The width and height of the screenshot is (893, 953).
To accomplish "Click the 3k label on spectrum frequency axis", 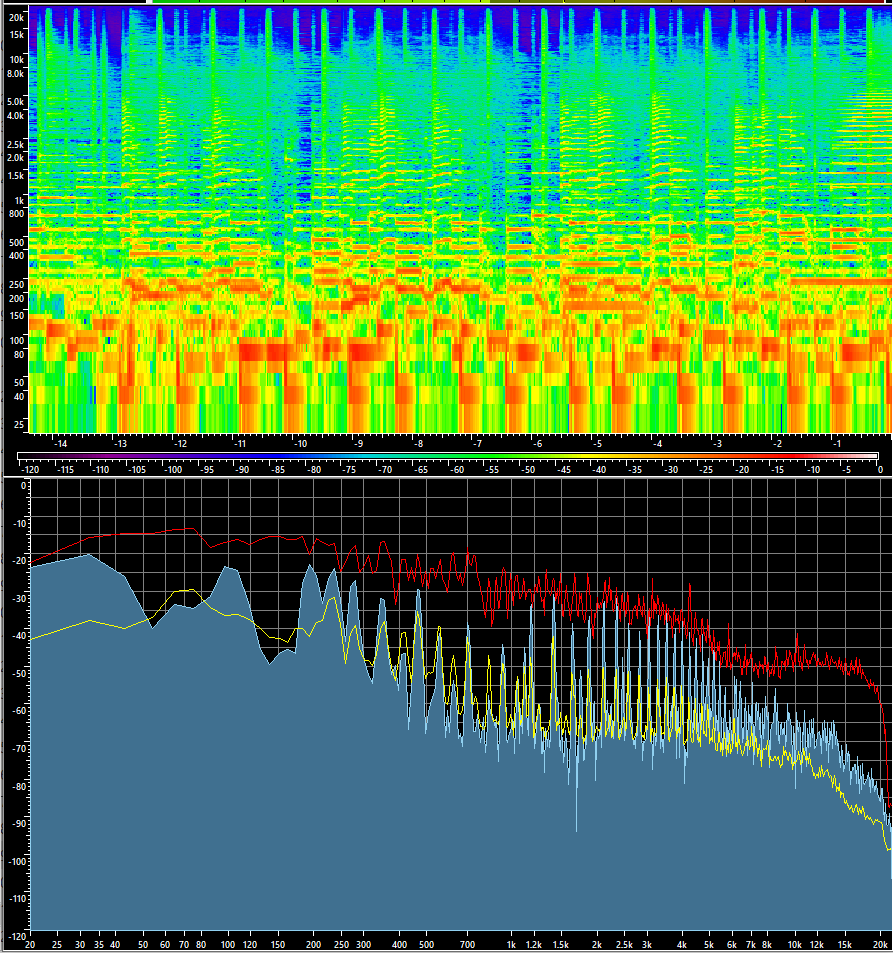I will click(647, 945).
